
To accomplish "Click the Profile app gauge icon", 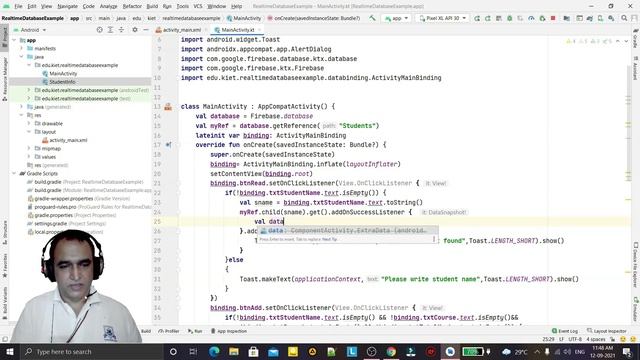I will pyautogui.click(x=531, y=18).
